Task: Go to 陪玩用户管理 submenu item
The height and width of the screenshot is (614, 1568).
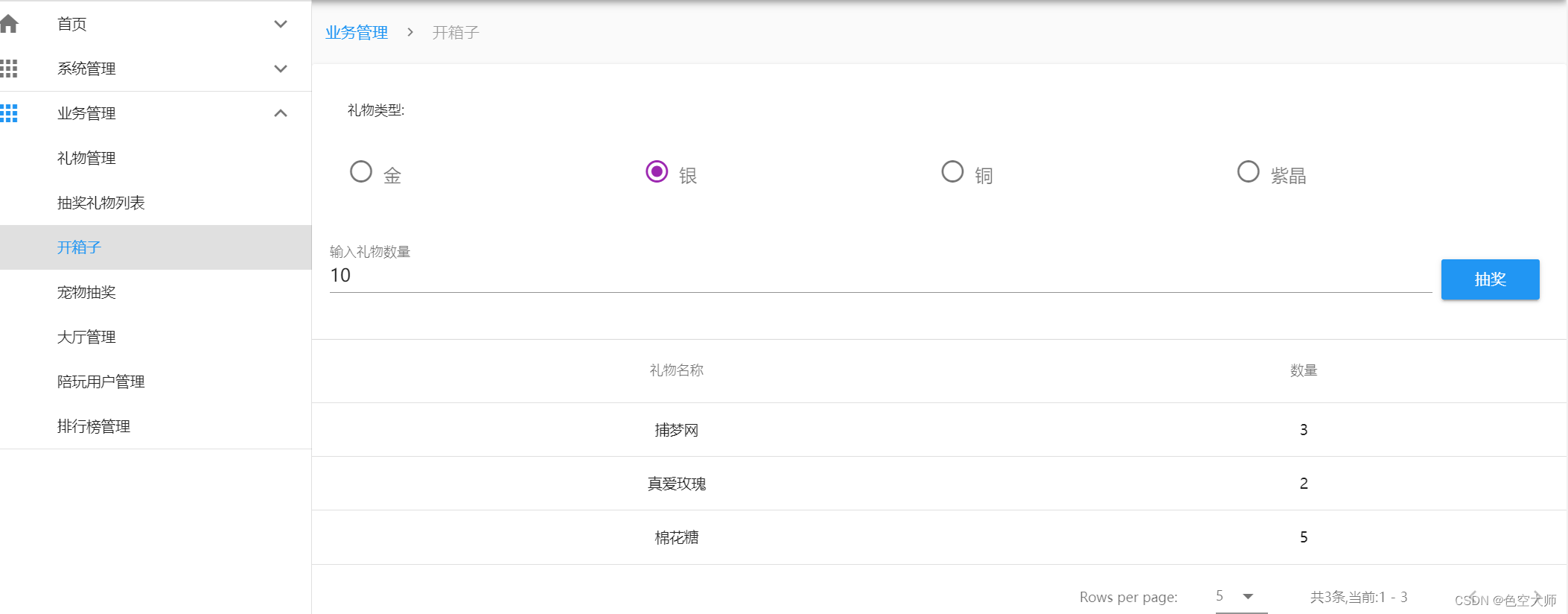Action: (101, 382)
